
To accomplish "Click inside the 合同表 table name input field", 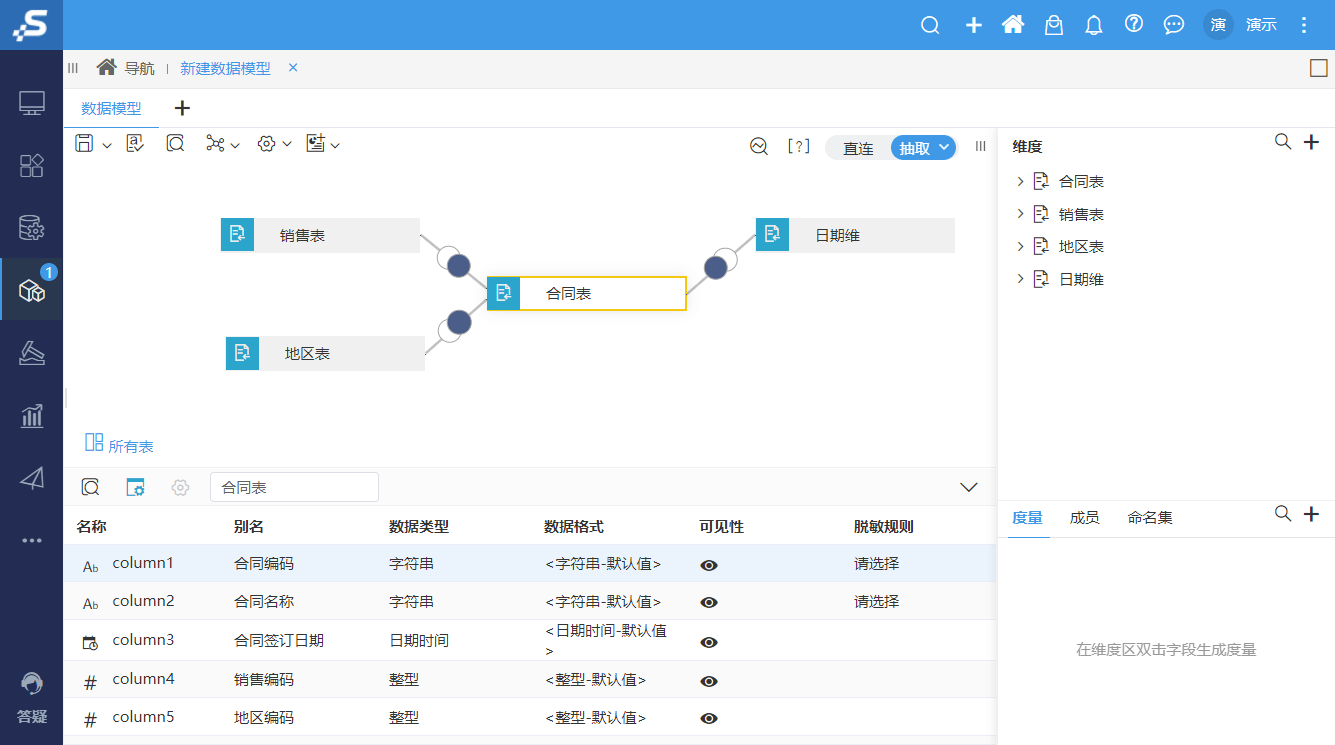I will (294, 487).
